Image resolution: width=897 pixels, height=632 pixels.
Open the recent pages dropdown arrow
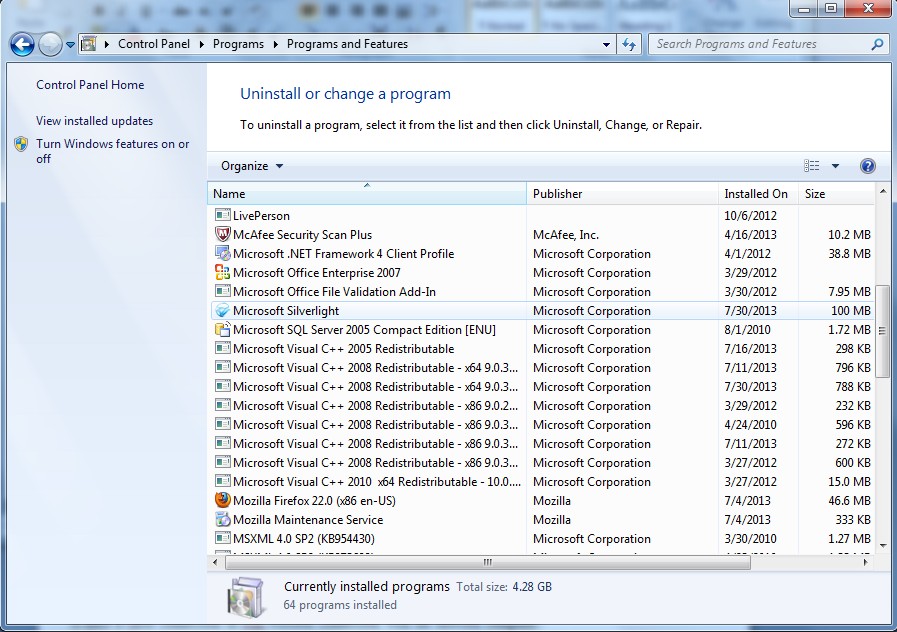click(x=70, y=44)
